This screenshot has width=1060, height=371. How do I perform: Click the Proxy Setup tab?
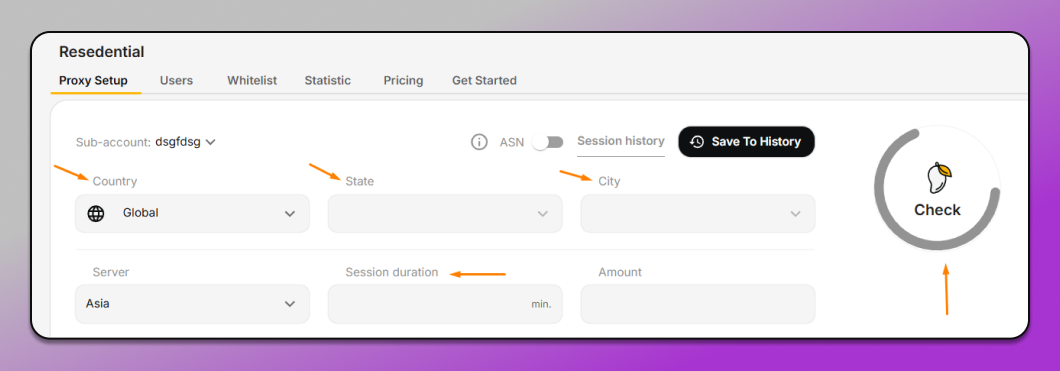tap(93, 80)
